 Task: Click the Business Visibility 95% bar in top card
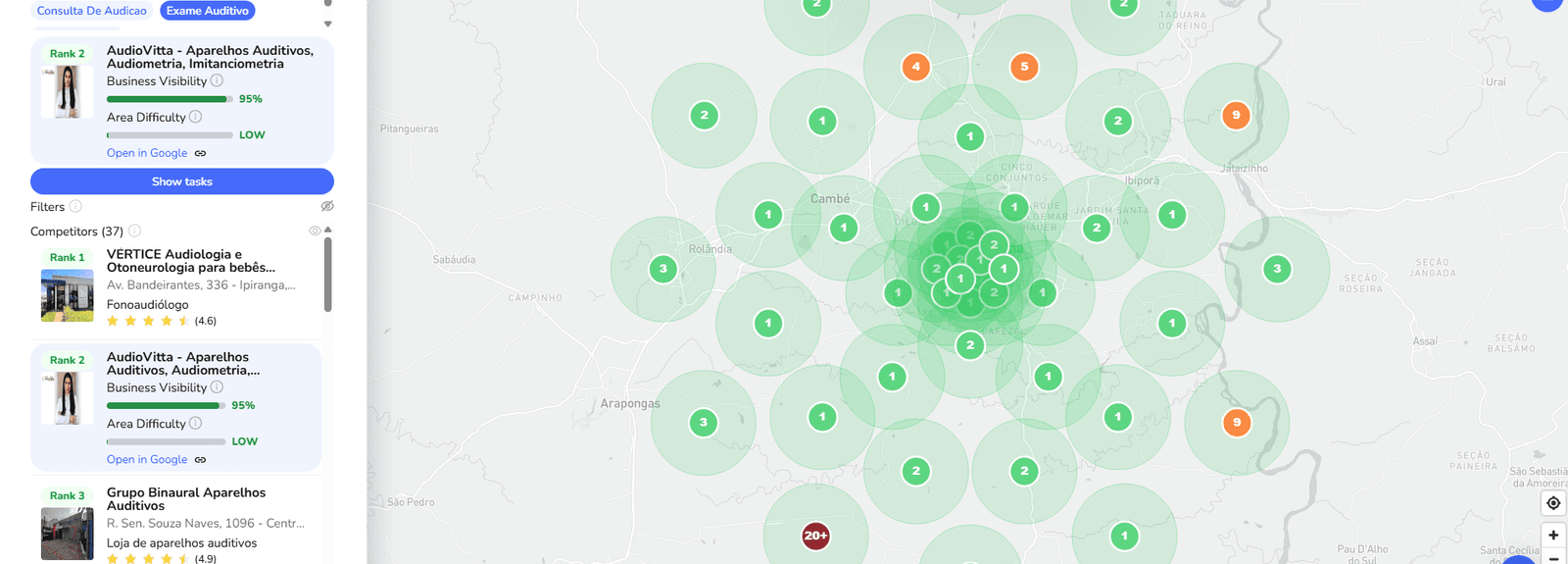(169, 99)
